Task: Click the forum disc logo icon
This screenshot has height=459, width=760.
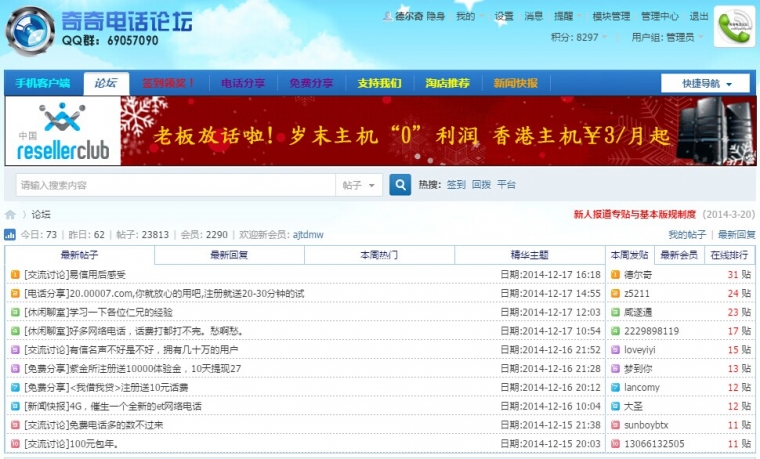Action: click(x=30, y=31)
